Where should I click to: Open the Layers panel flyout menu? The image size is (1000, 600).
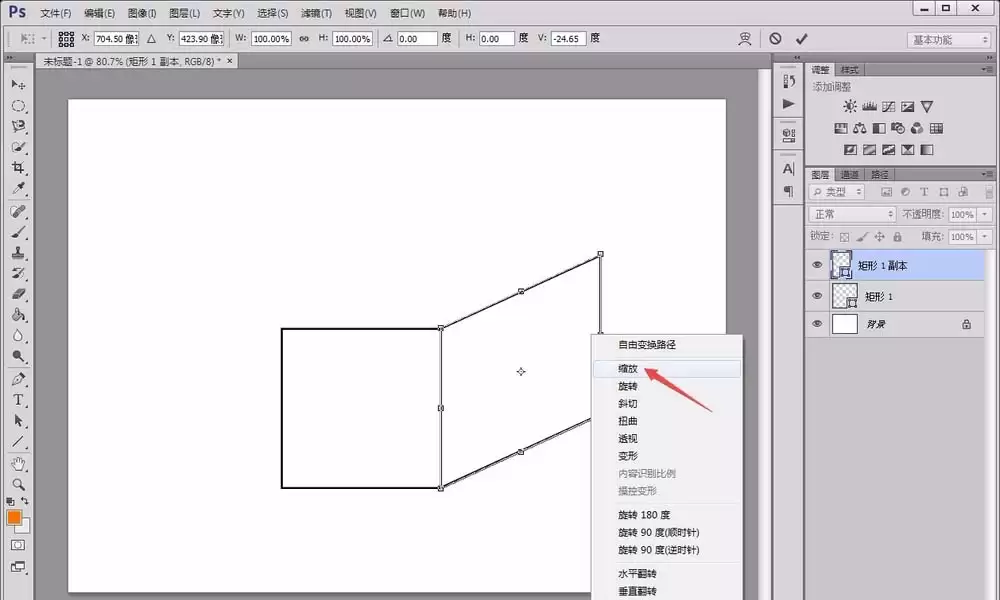pos(987,173)
